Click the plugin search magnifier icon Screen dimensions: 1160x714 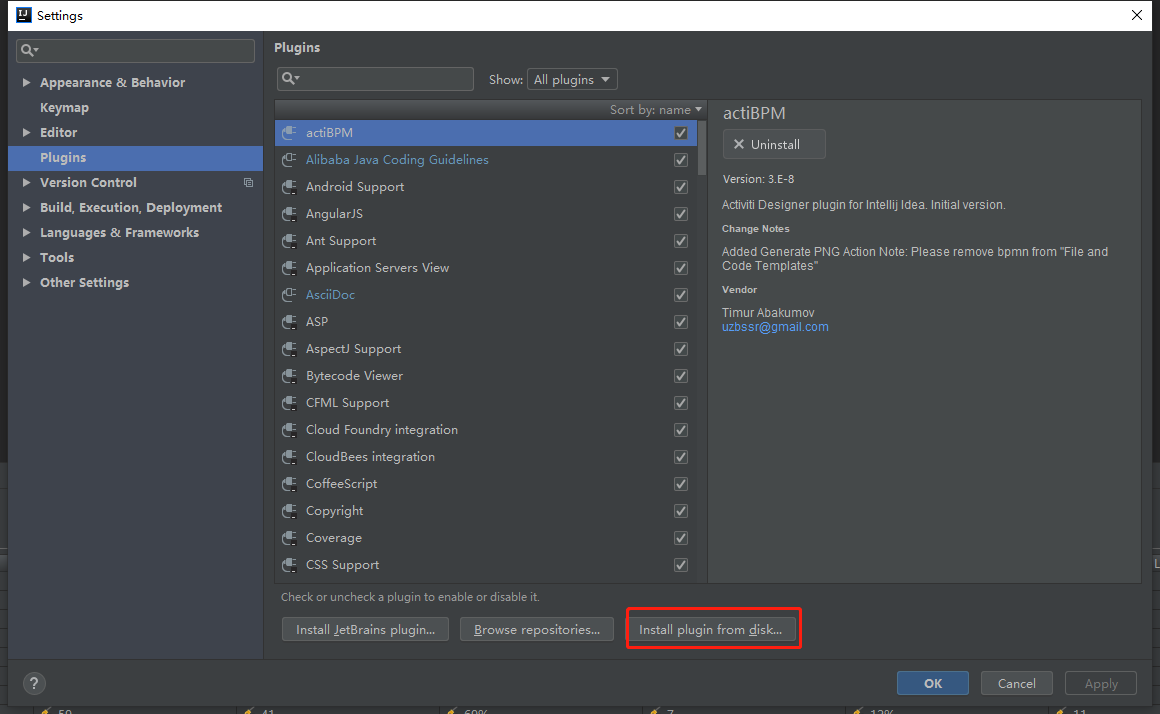pos(290,78)
